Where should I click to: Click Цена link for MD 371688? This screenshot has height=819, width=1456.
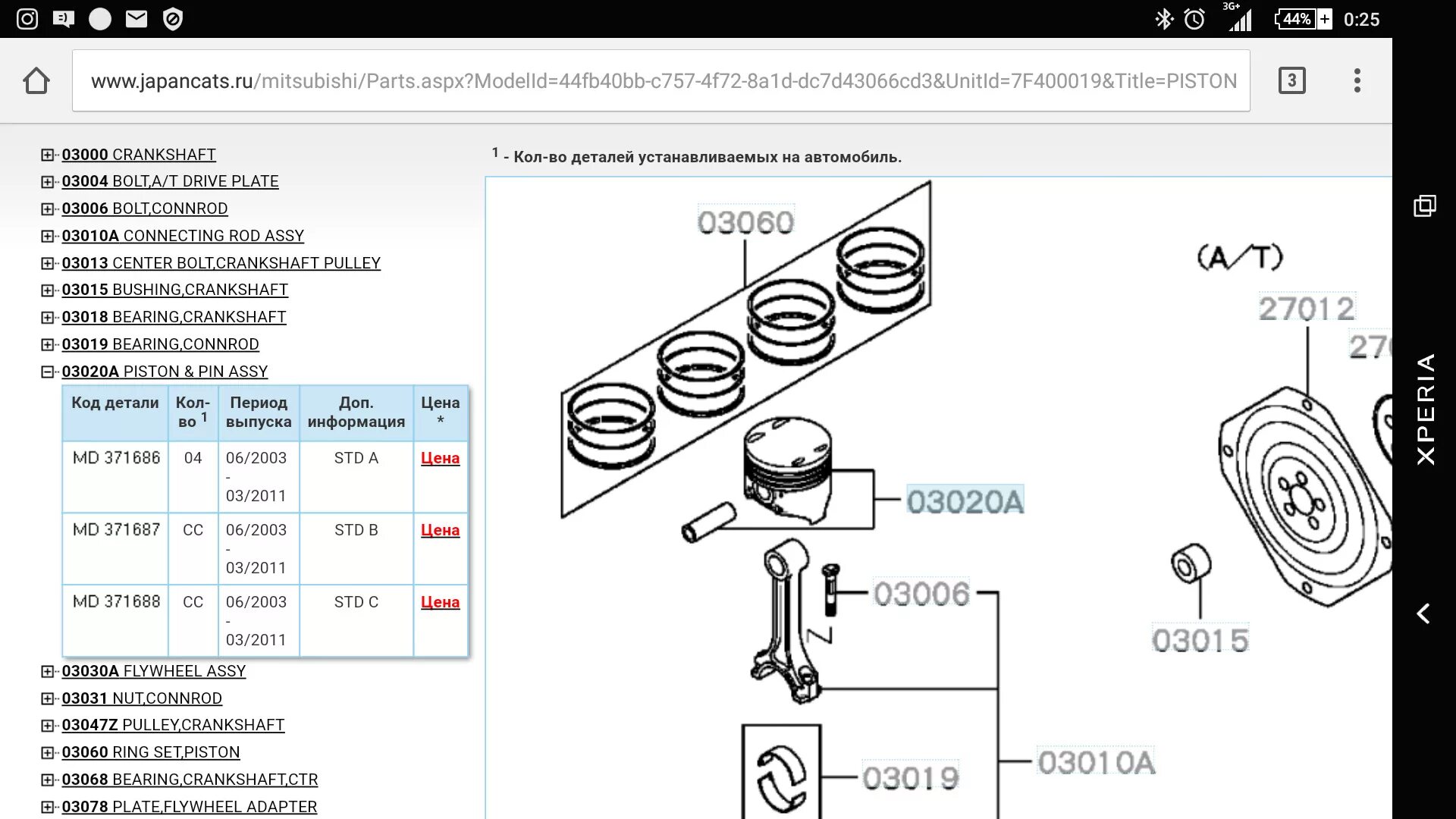click(x=440, y=602)
